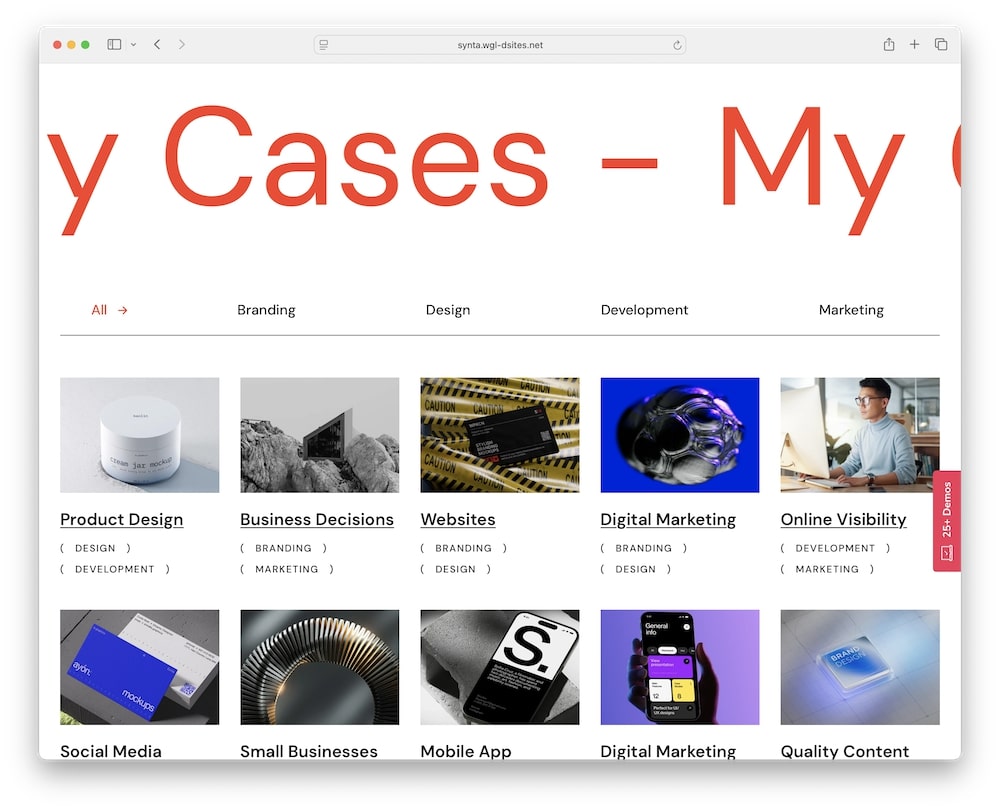Open the page reader icon in address bar

click(324, 45)
